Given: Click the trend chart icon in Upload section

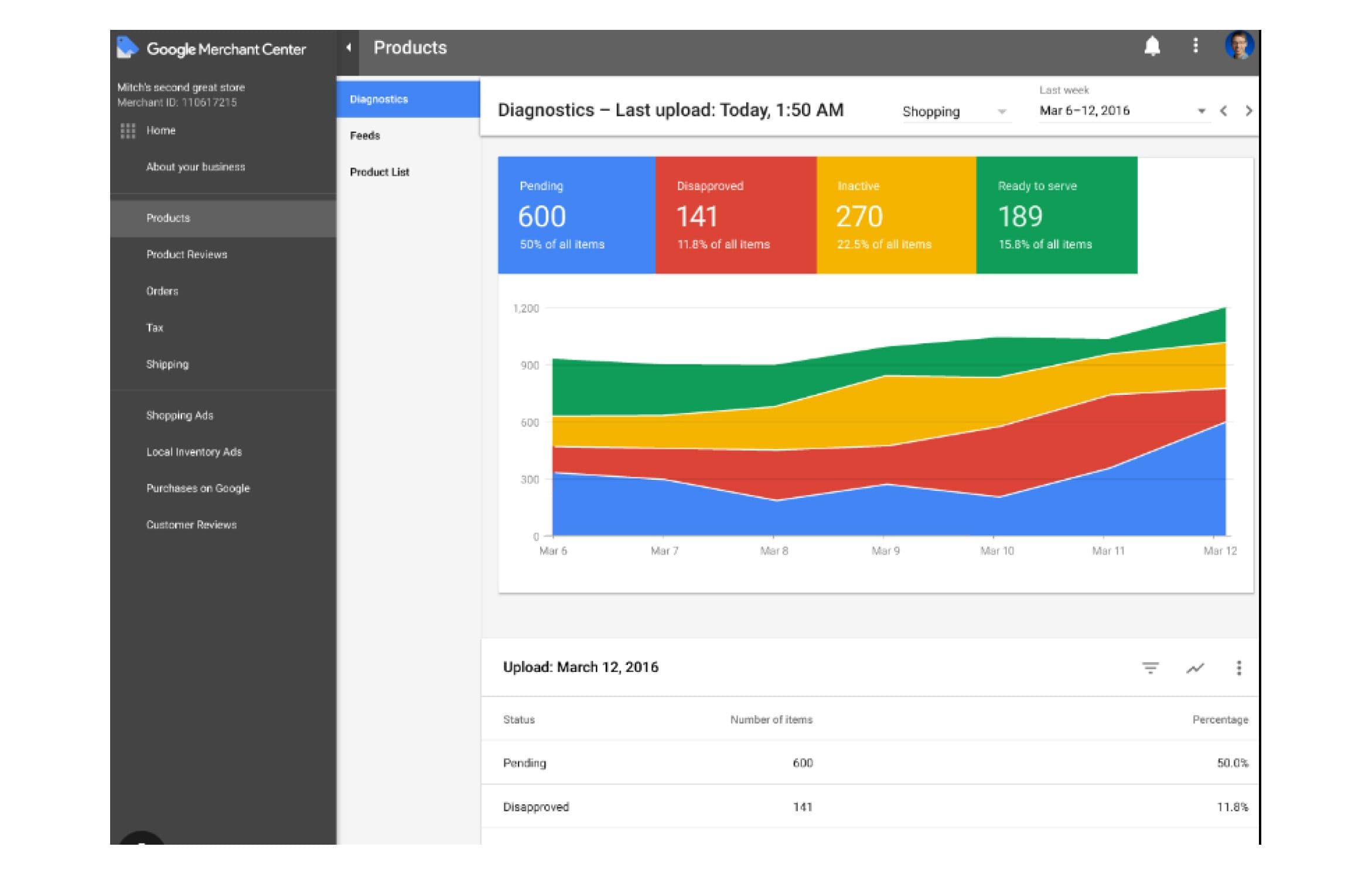Looking at the screenshot, I should point(1195,668).
